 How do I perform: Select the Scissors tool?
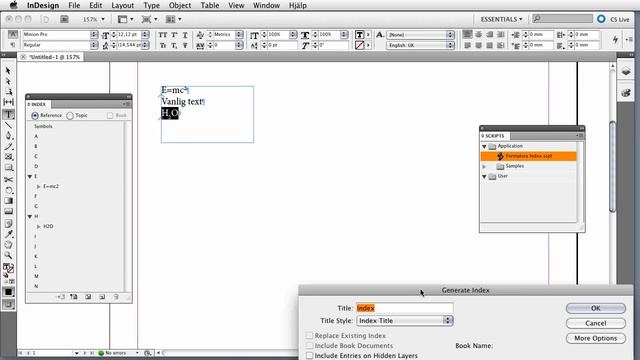click(8, 180)
